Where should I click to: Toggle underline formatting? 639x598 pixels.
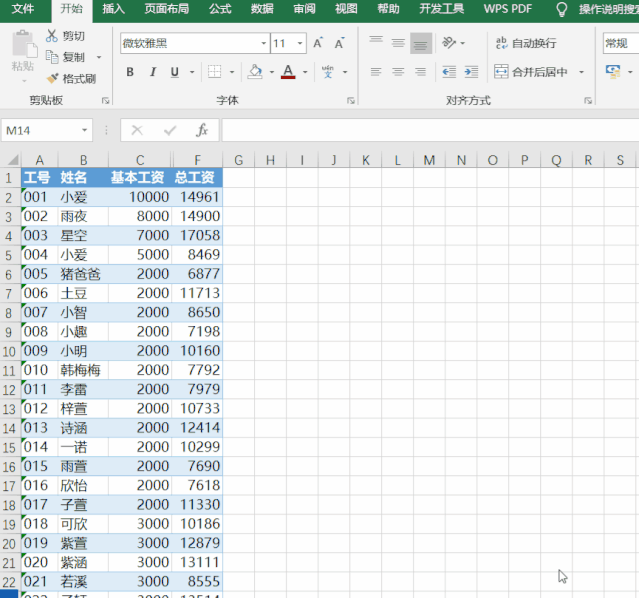(175, 72)
